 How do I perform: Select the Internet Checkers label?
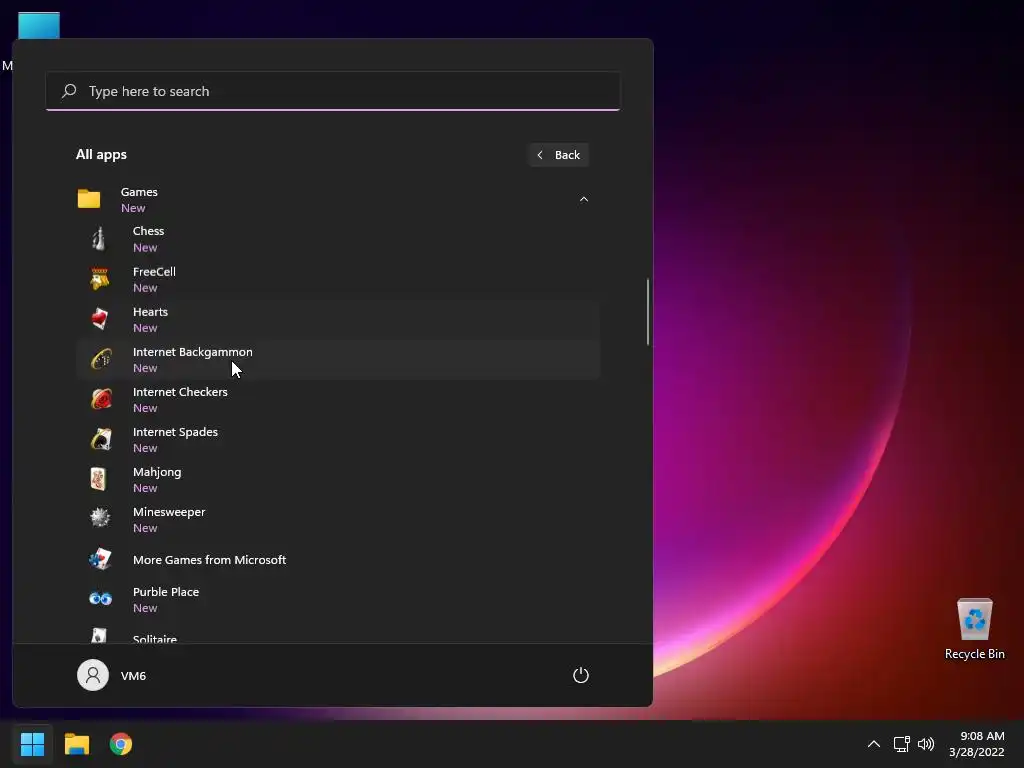(180, 392)
